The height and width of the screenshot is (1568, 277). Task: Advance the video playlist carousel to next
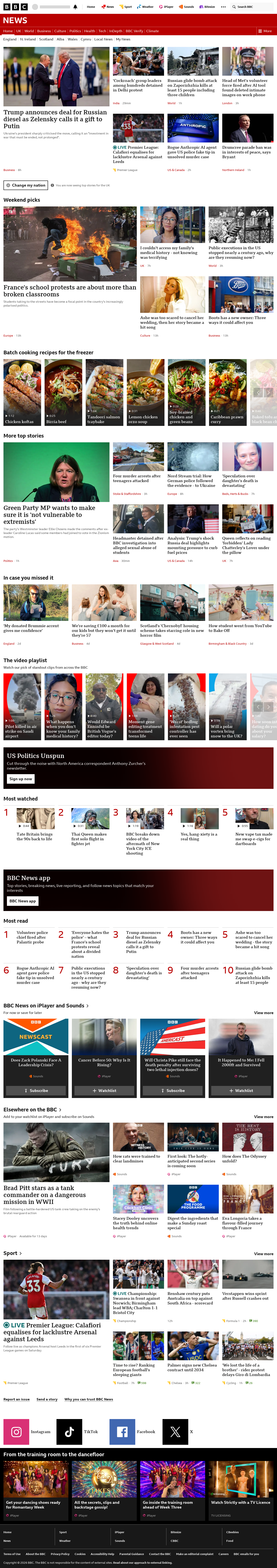pos(269,707)
